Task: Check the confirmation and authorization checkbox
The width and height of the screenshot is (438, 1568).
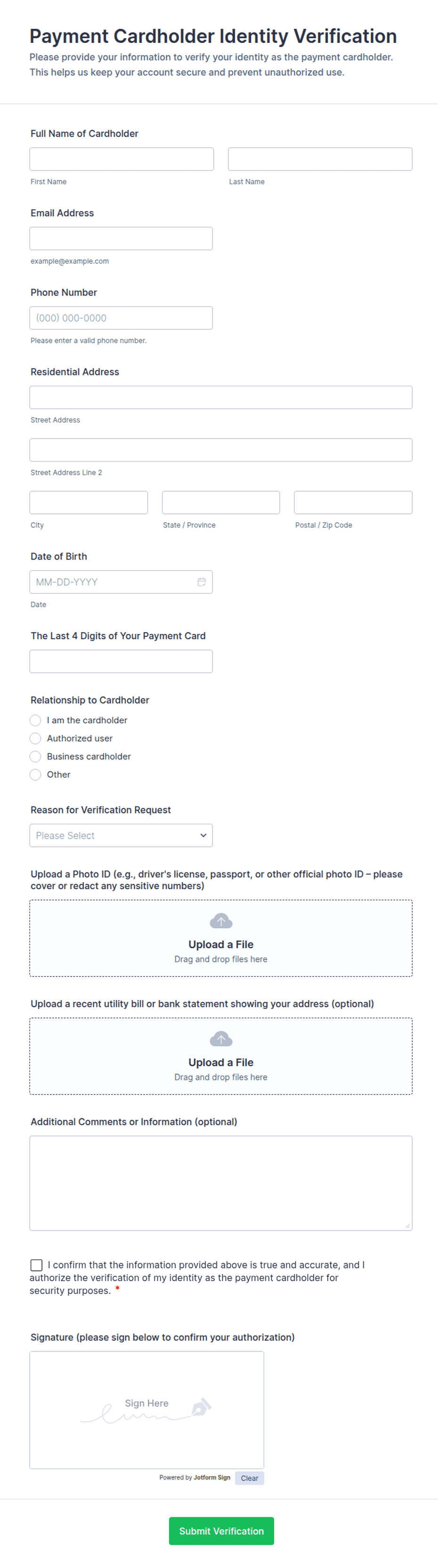Action: tap(37, 1265)
